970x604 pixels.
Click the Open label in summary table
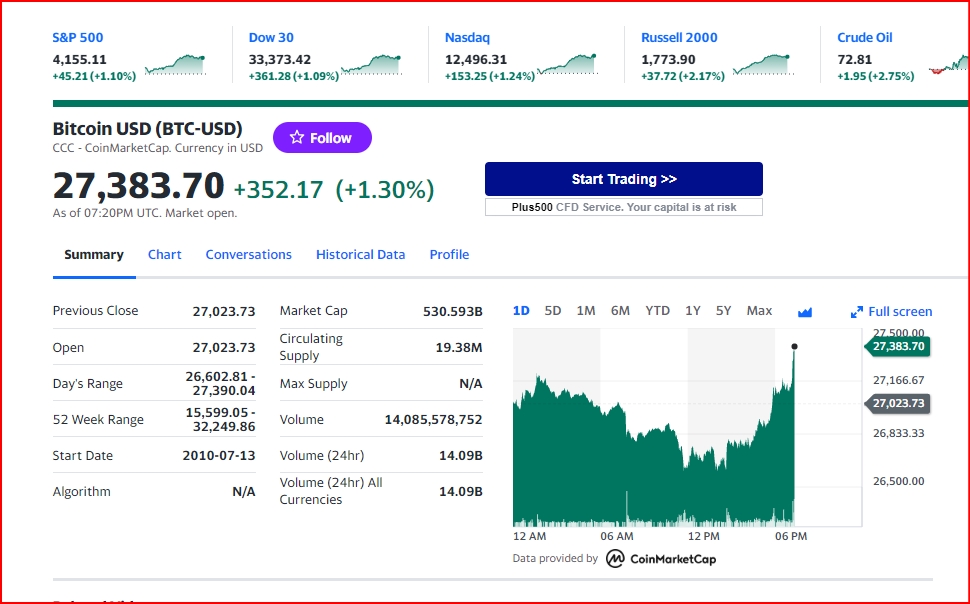(x=68, y=348)
